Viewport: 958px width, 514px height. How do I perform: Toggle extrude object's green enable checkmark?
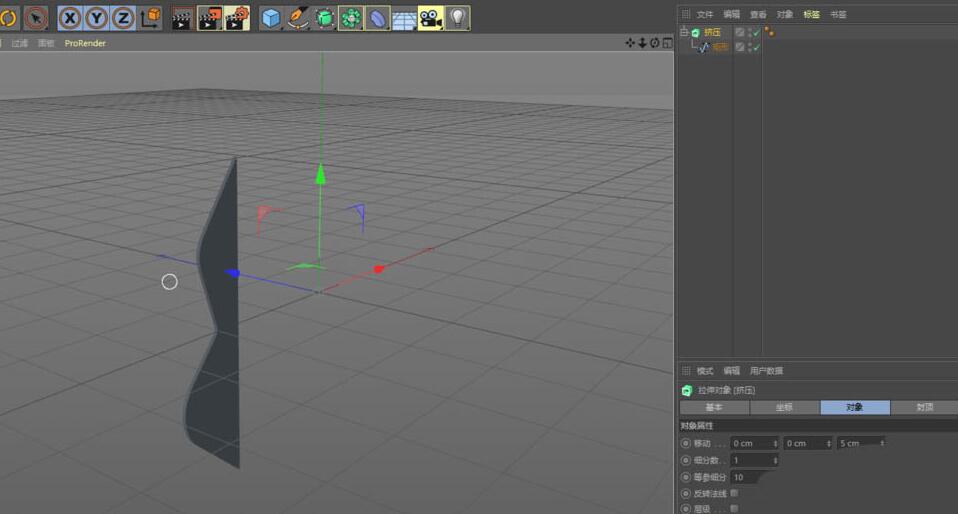756,32
